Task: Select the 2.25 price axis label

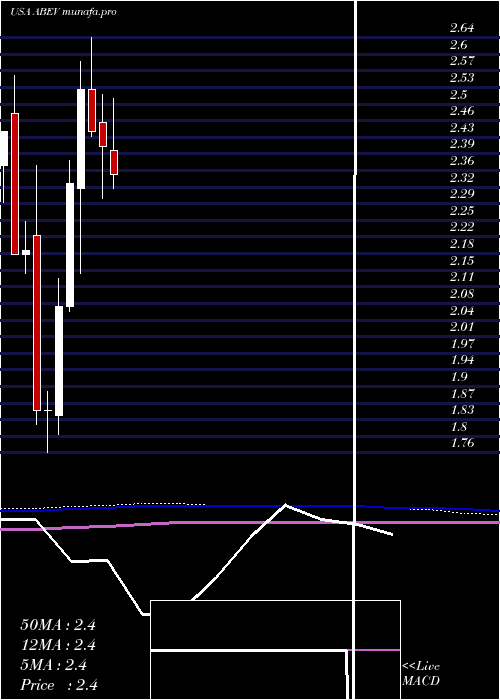Action: pyautogui.click(x=462, y=211)
